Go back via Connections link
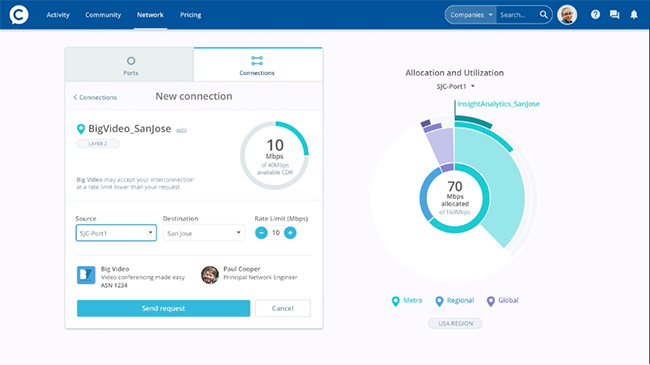The image size is (650, 365). 95,97
